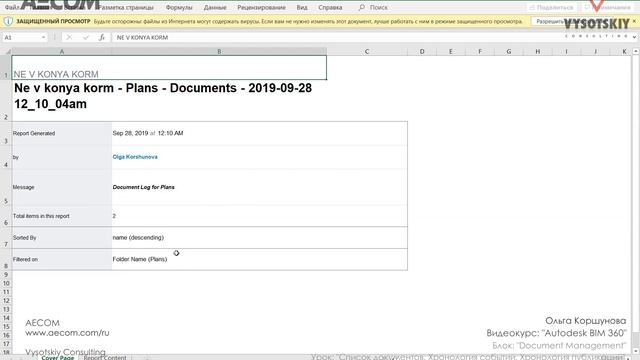Viewport: 640px width, 360px height.
Task: Select column H header
Action: point(538,51)
